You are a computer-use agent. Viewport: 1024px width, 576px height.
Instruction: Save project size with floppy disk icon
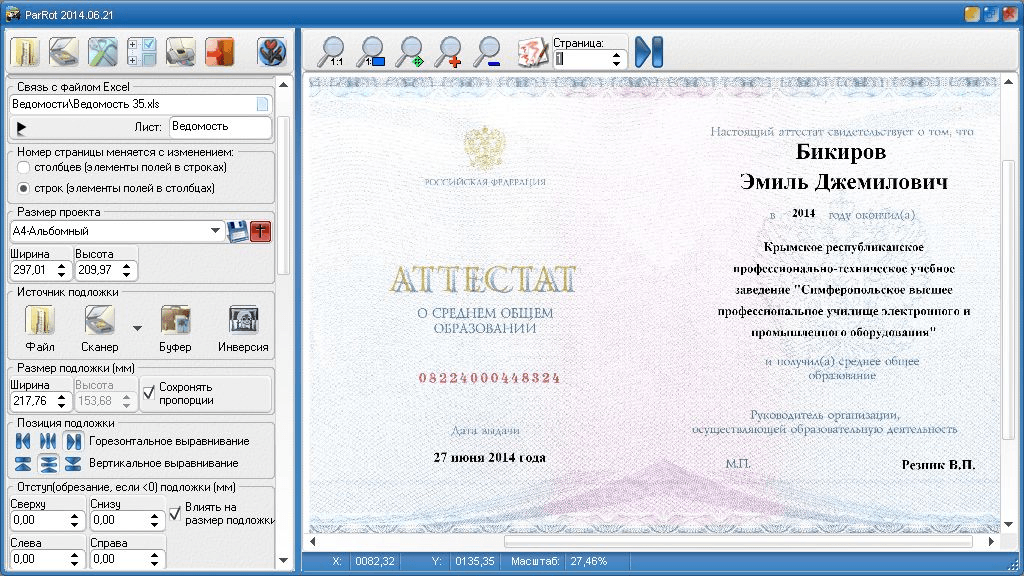(237, 232)
